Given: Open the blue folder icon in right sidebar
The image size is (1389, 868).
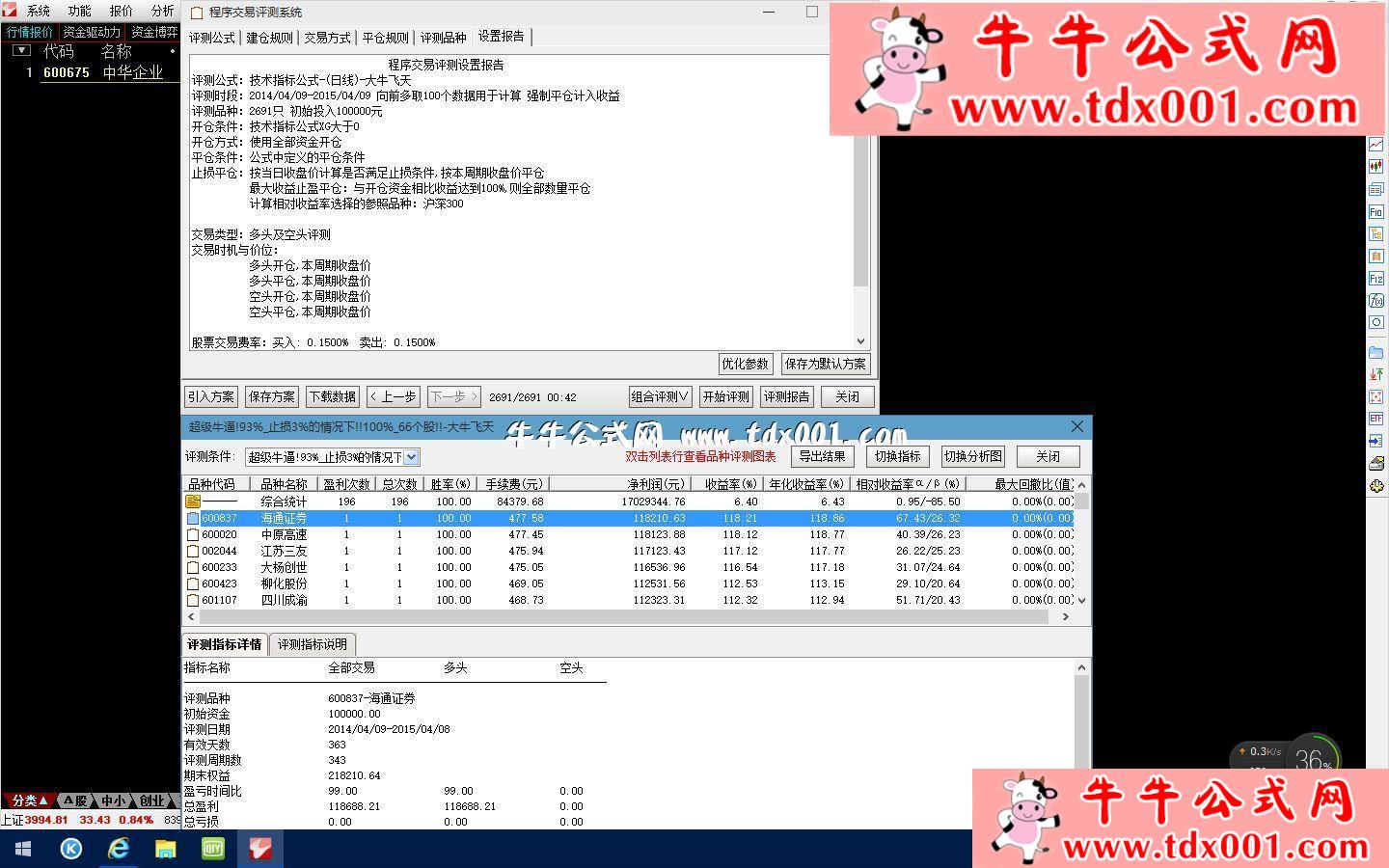Looking at the screenshot, I should (1375, 352).
